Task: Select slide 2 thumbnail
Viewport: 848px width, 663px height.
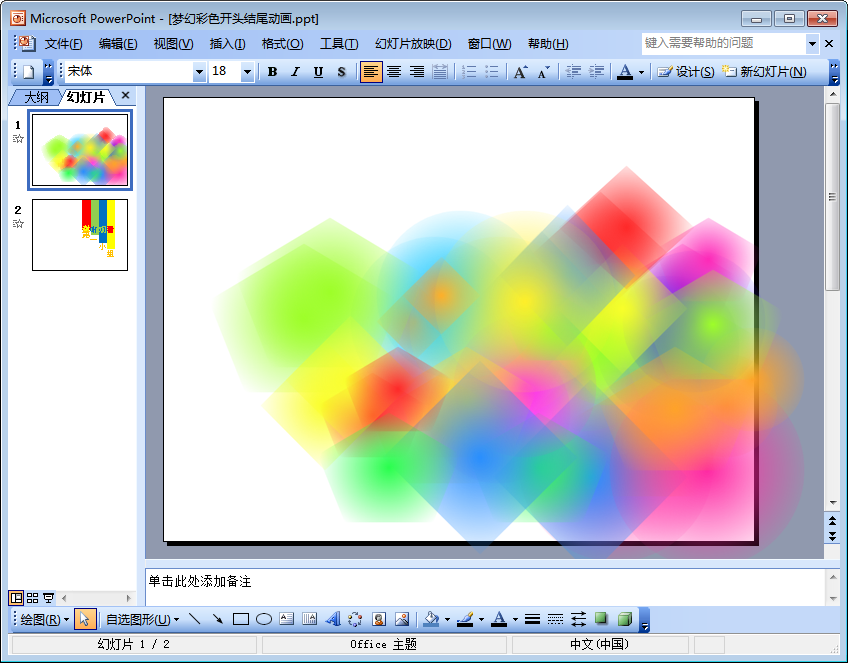Action: [80, 235]
